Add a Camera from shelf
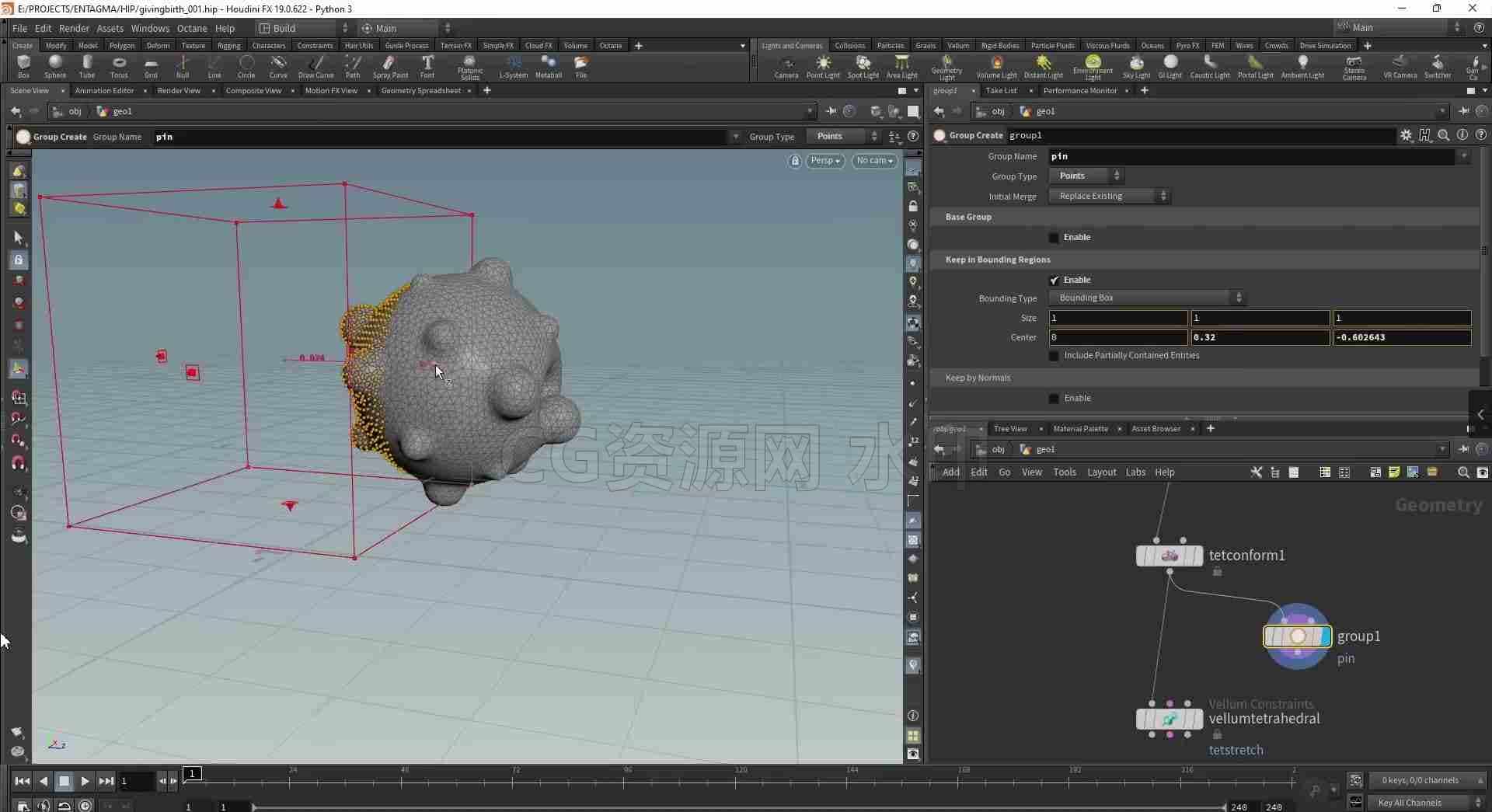The width and height of the screenshot is (1492, 812). click(786, 67)
